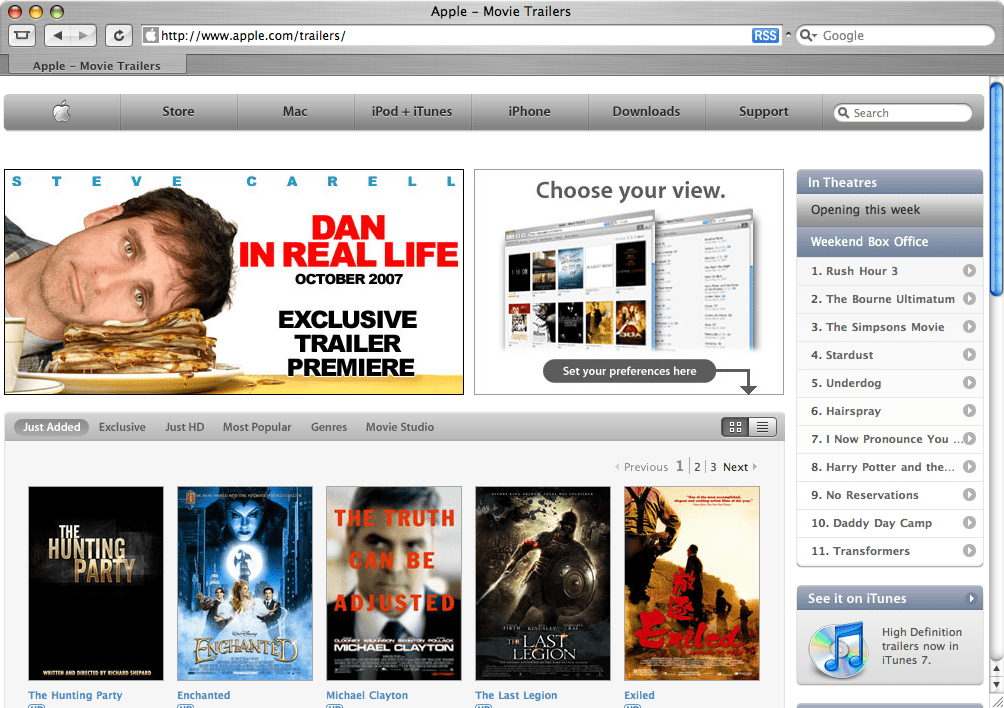Select the Most Popular filter tab
The width and height of the screenshot is (1004, 708).
pyautogui.click(x=257, y=427)
